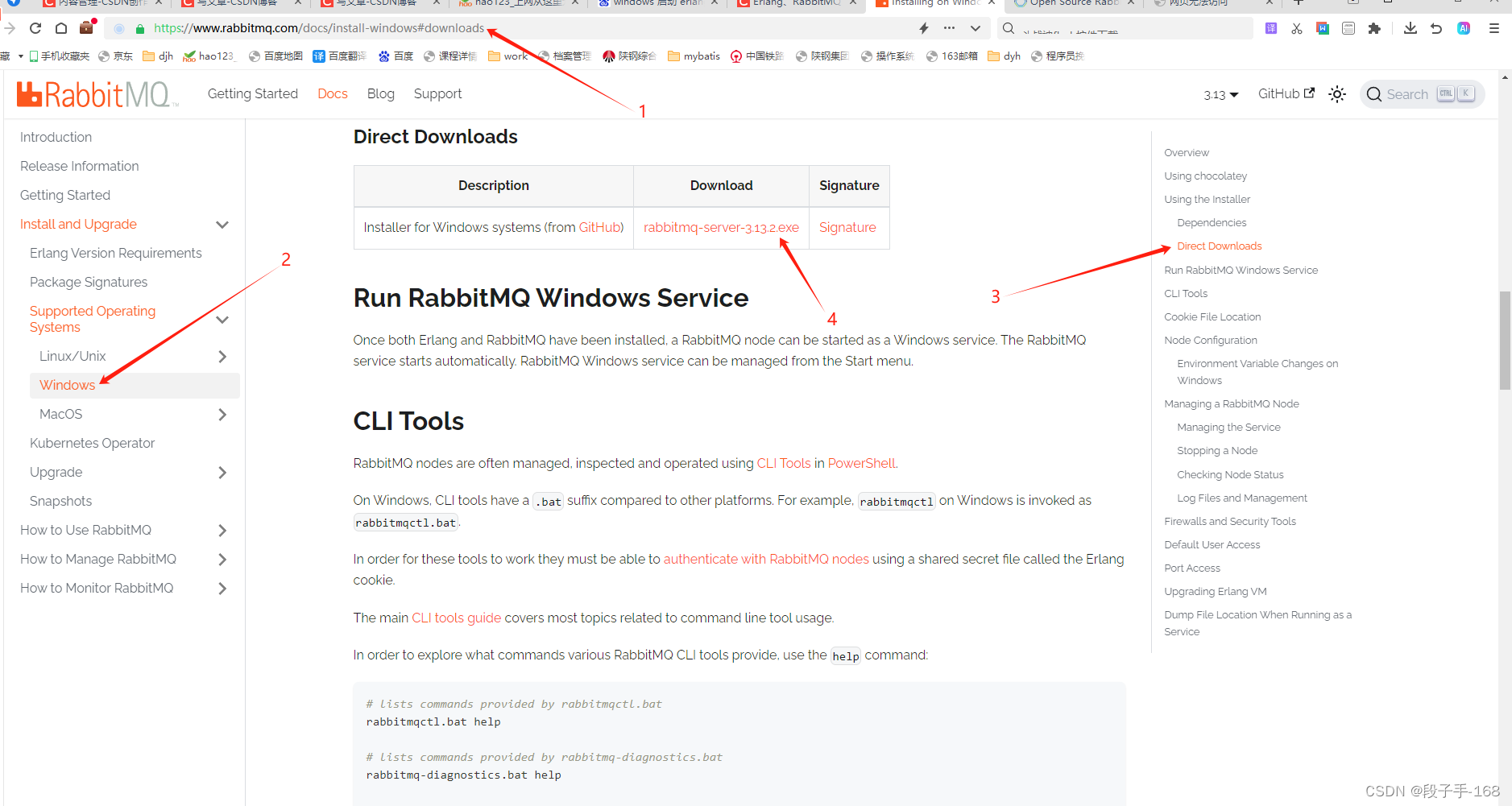Open the three-dots address bar menu
The width and height of the screenshot is (1512, 806).
950,28
